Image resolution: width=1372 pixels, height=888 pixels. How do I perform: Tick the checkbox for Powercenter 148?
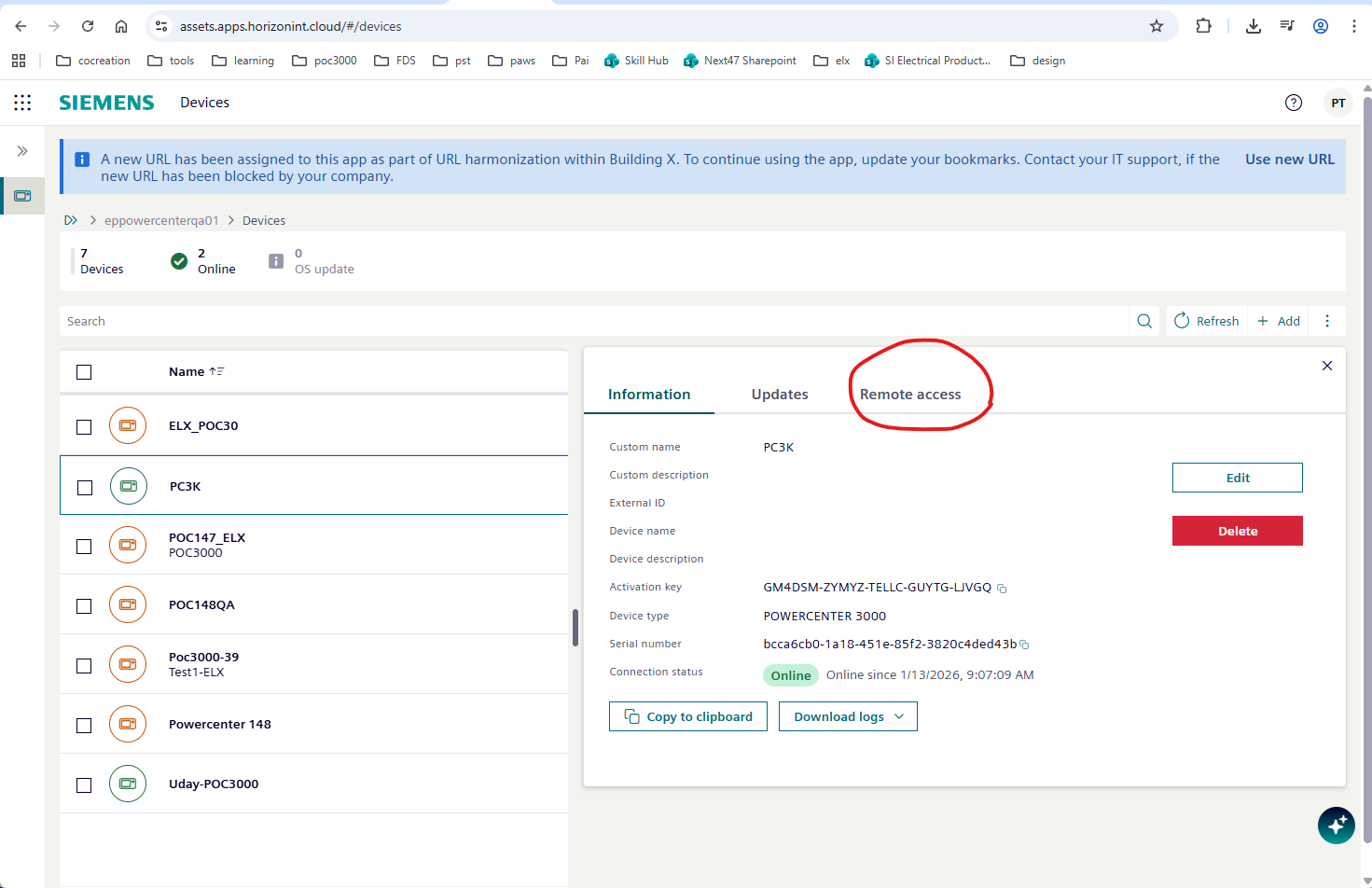(84, 725)
